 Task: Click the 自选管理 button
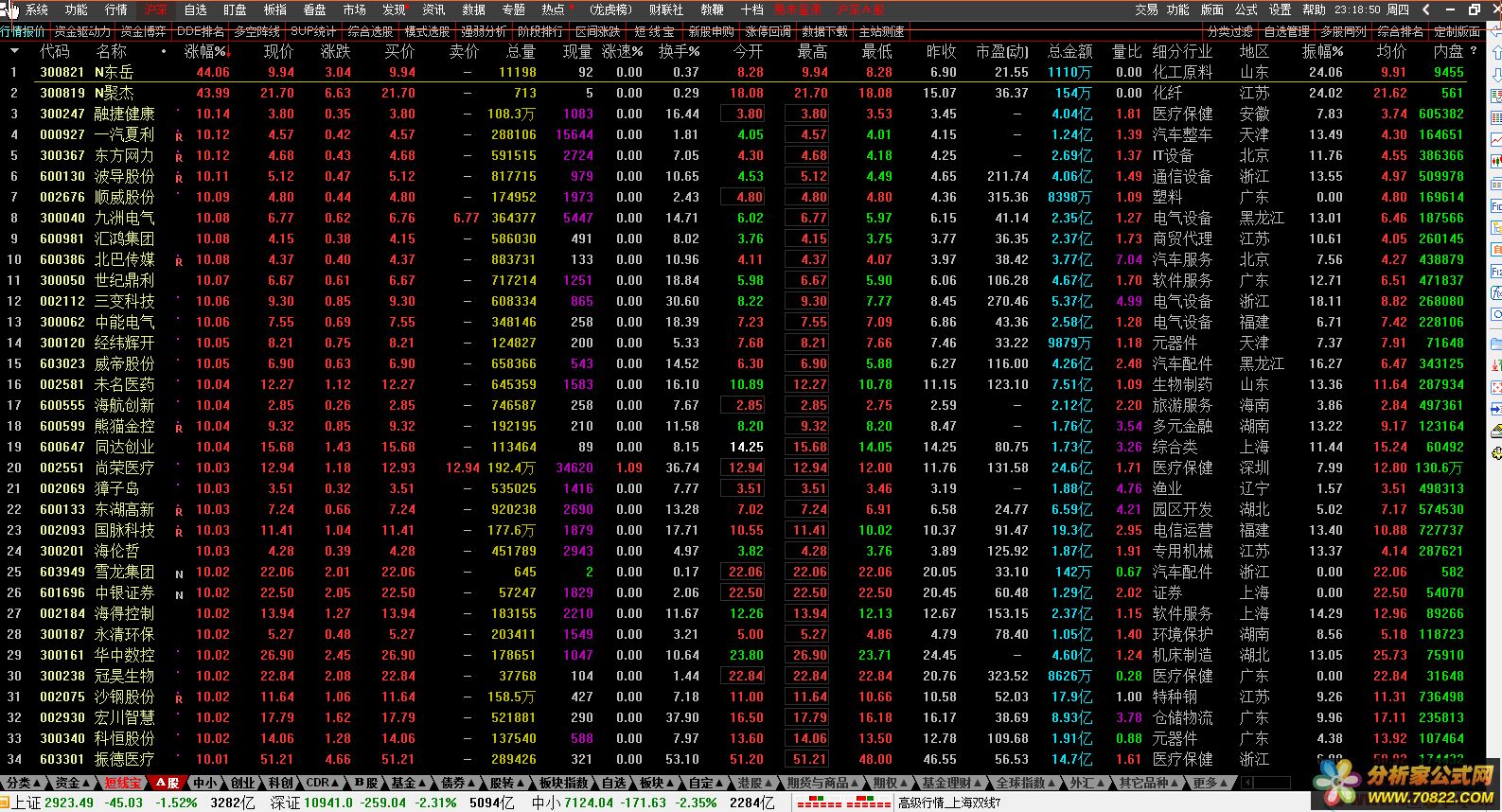click(x=1287, y=31)
